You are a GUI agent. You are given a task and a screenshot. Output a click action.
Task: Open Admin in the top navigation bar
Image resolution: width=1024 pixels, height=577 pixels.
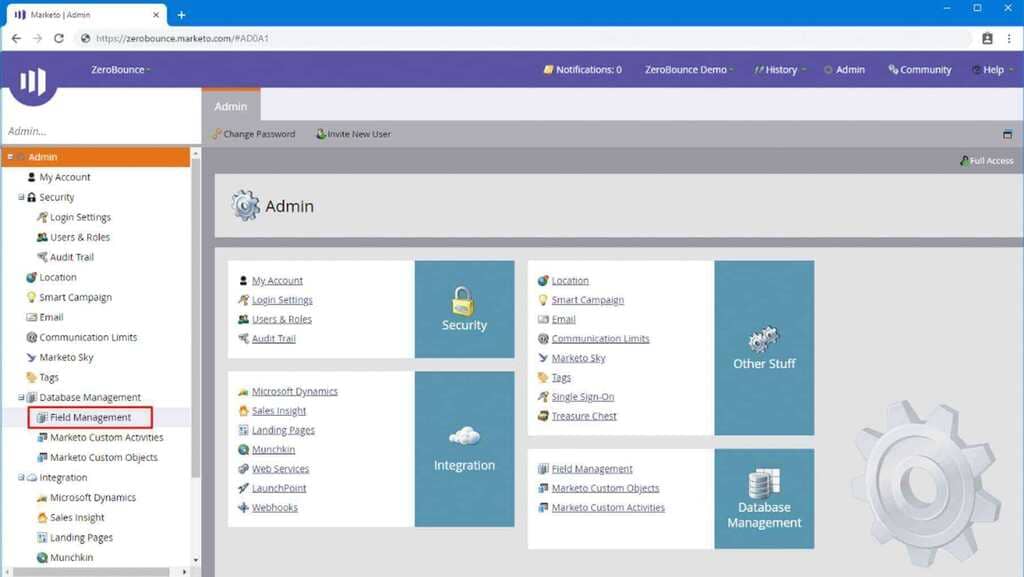(x=844, y=69)
